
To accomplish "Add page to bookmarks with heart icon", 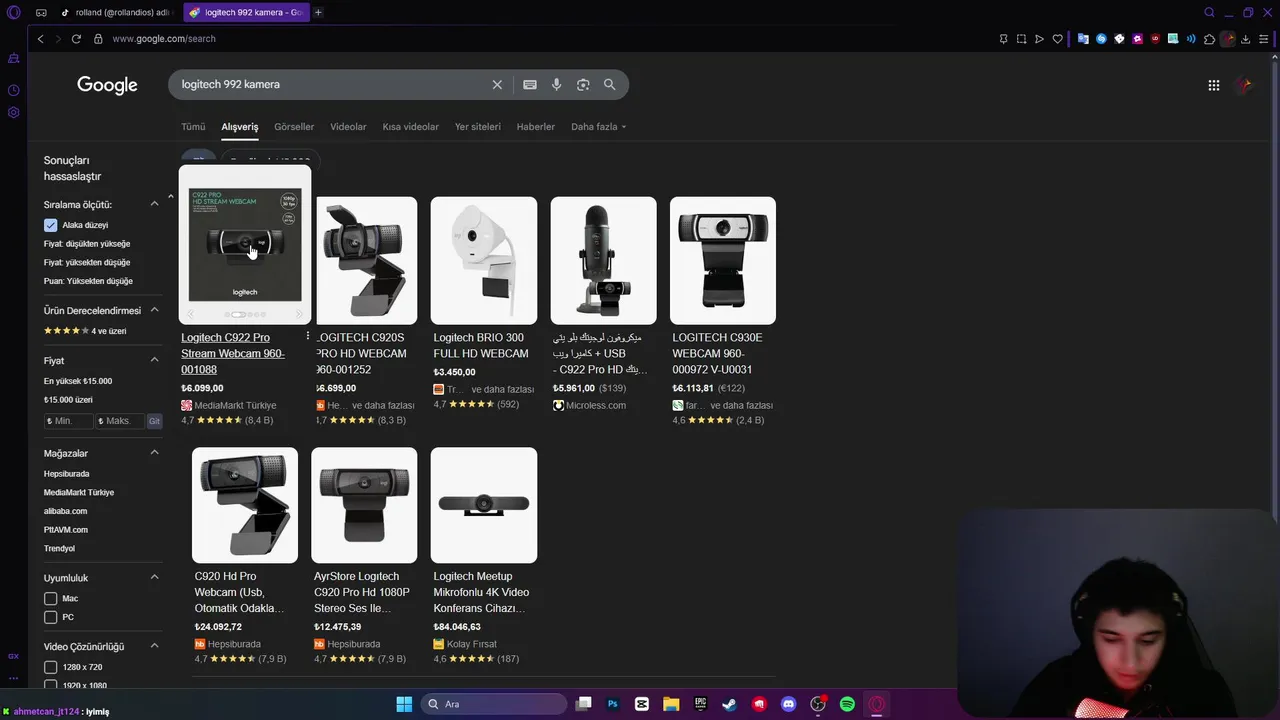I will tap(1057, 39).
